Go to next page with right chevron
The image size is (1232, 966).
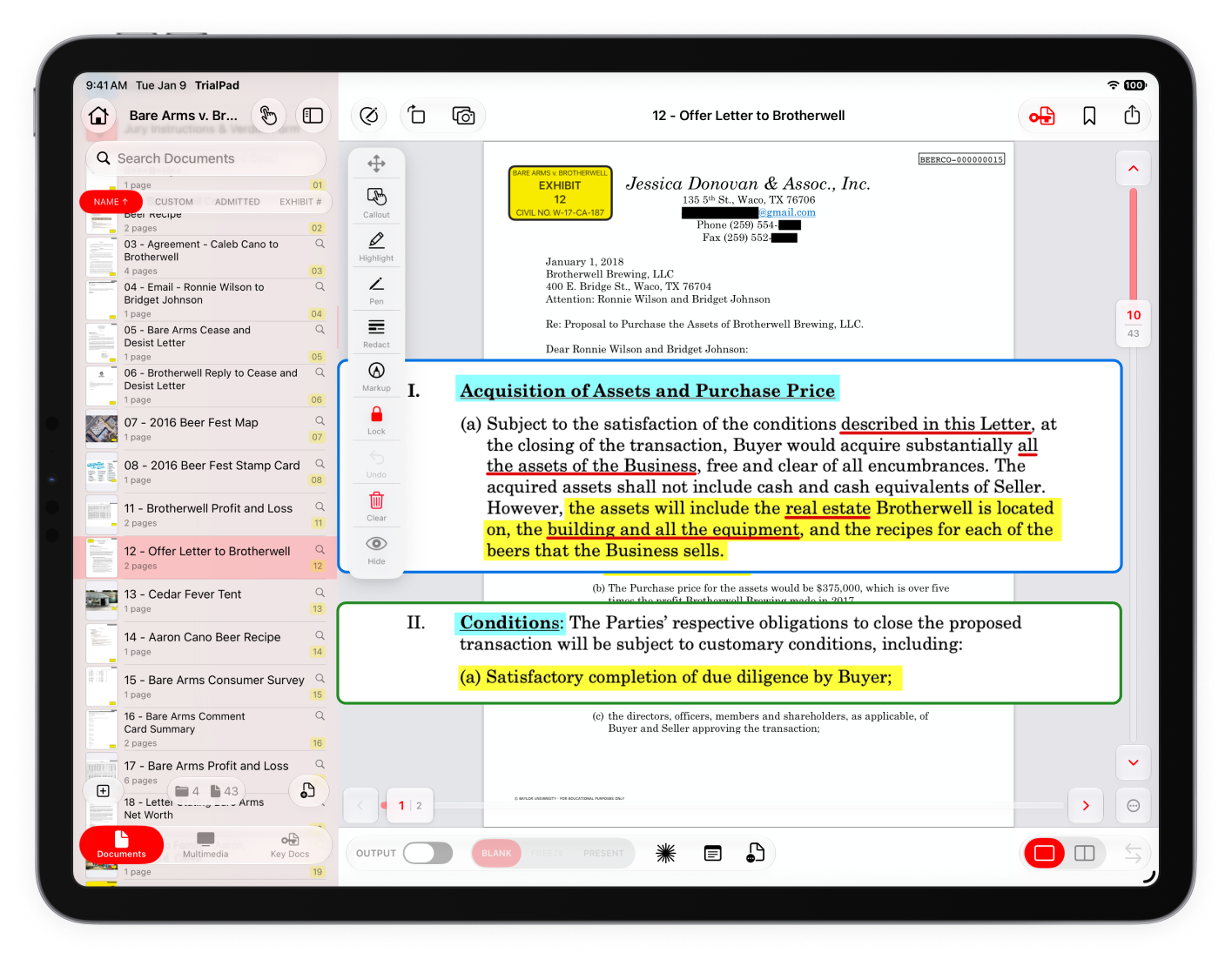(1086, 805)
